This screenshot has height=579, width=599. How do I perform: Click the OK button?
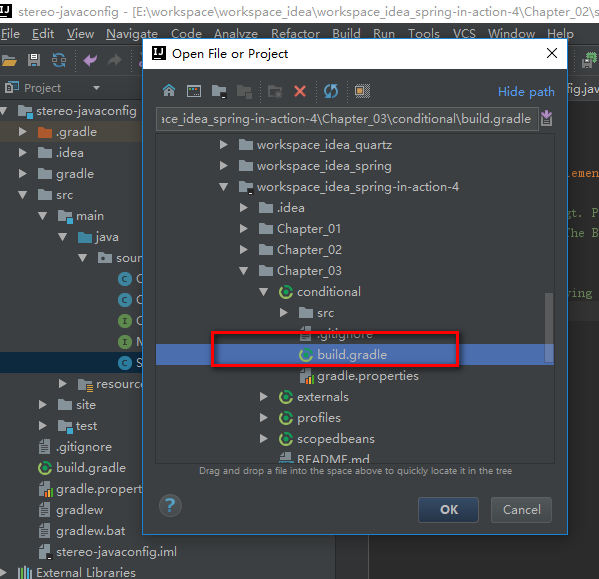(x=448, y=510)
